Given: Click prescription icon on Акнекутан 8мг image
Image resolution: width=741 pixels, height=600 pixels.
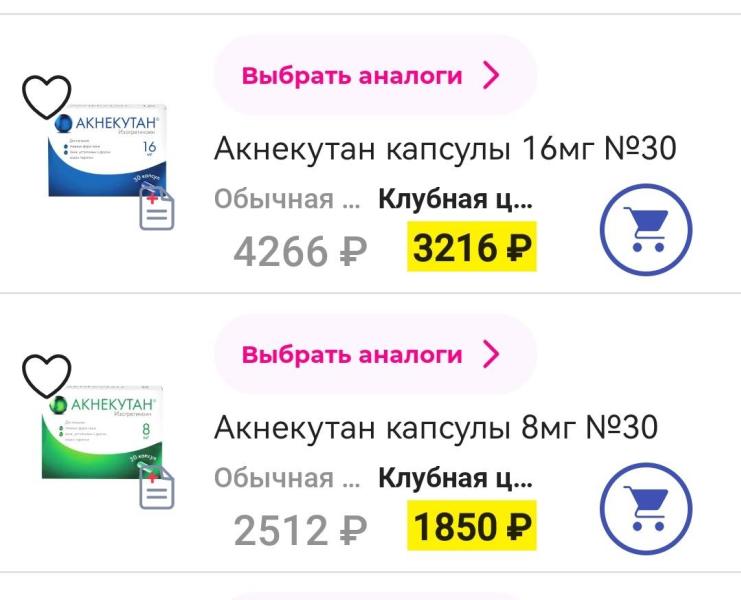Looking at the screenshot, I should tap(157, 487).
